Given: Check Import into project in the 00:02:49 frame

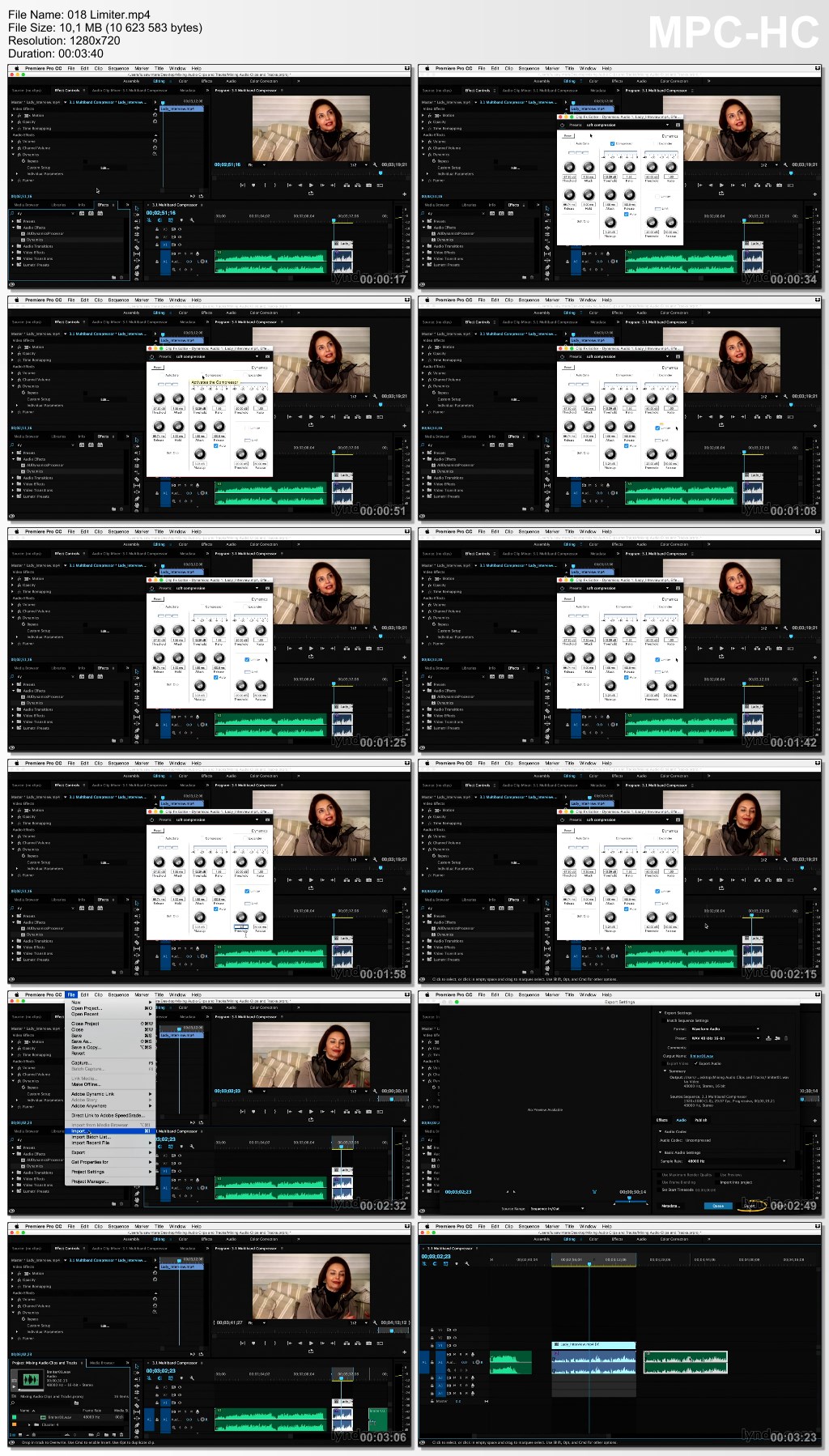Looking at the screenshot, I should tap(717, 1182).
